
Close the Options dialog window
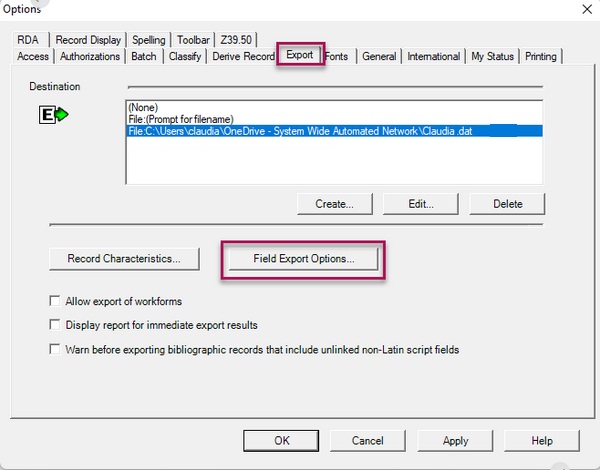coord(587,9)
